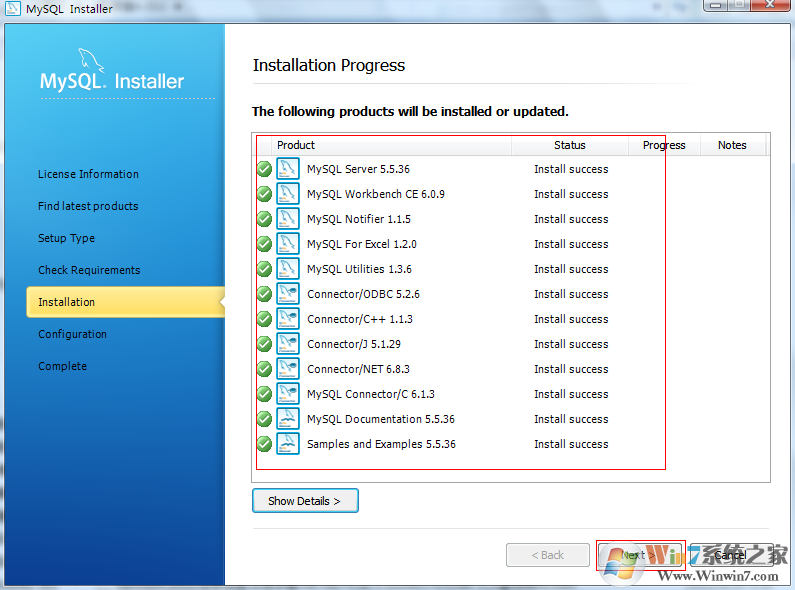Click the MySQL Server 5.5.36 product icon
795x590 pixels.
pyautogui.click(x=287, y=169)
